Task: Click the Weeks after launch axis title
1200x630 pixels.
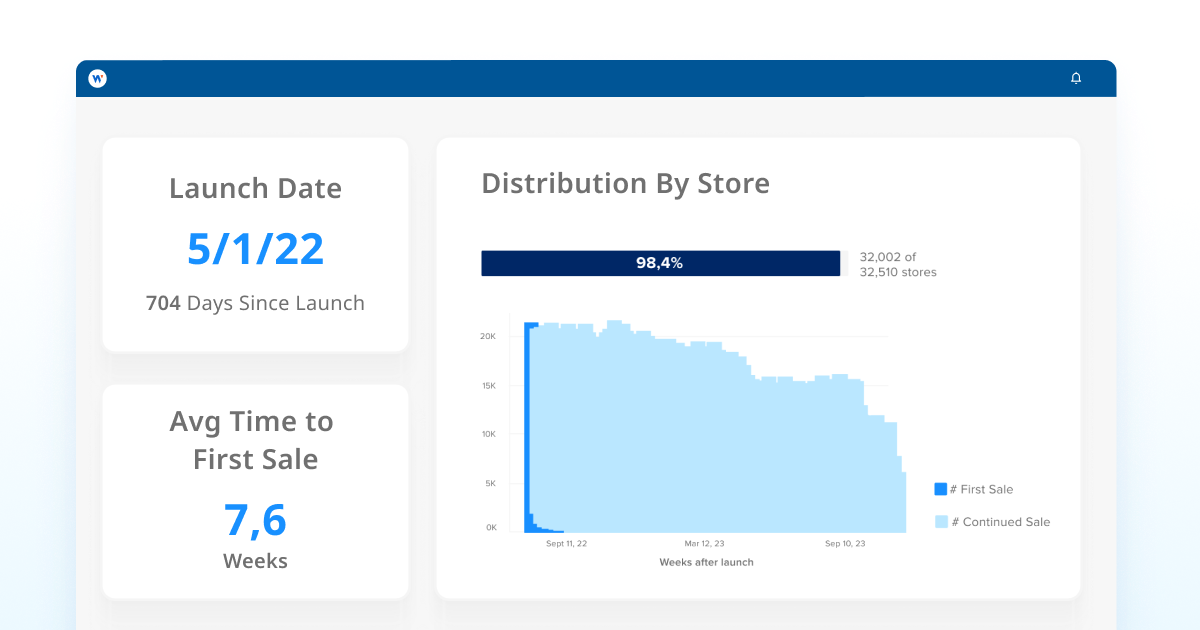Action: click(706, 562)
